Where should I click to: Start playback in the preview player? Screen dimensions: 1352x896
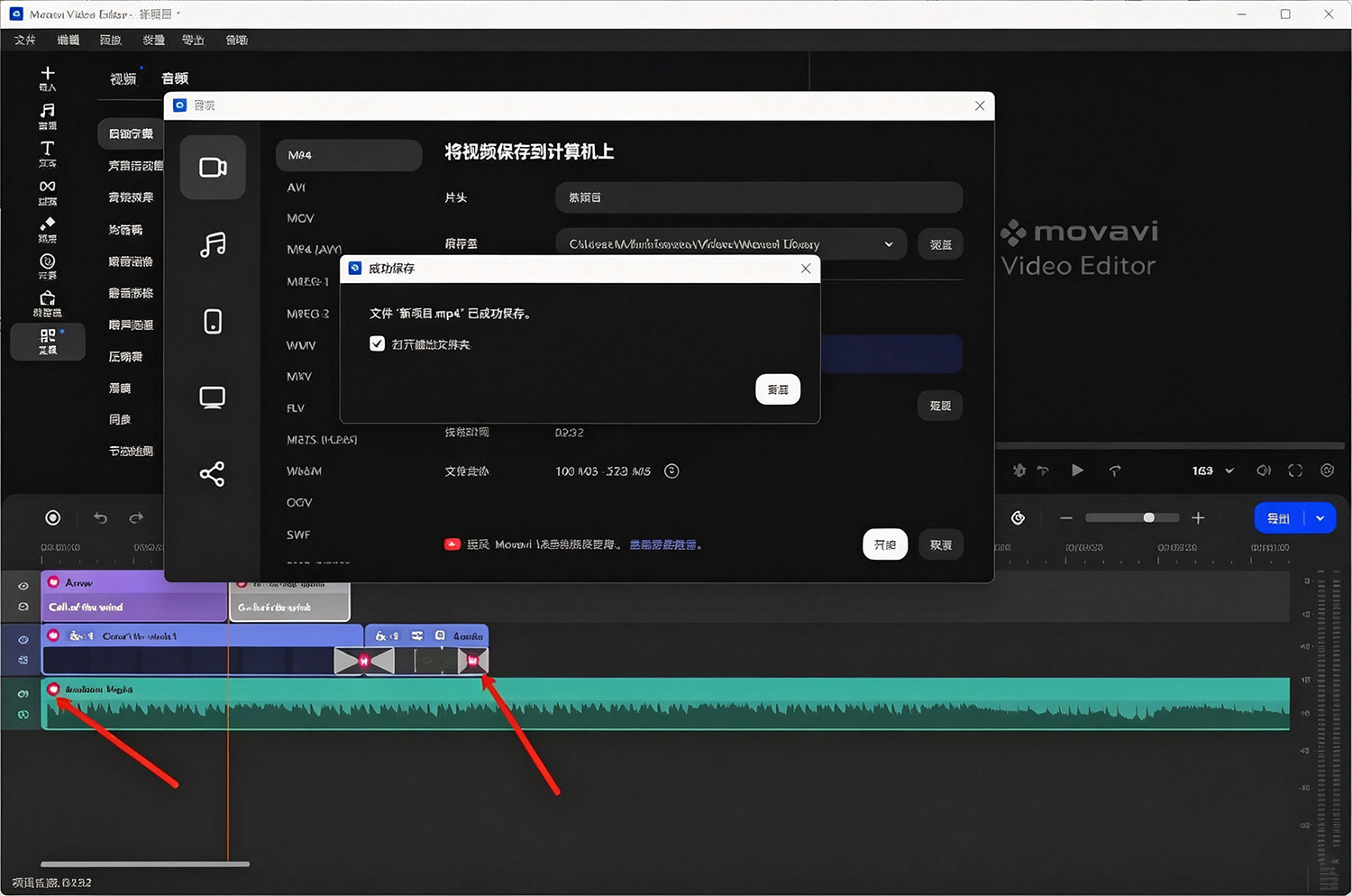click(1077, 471)
